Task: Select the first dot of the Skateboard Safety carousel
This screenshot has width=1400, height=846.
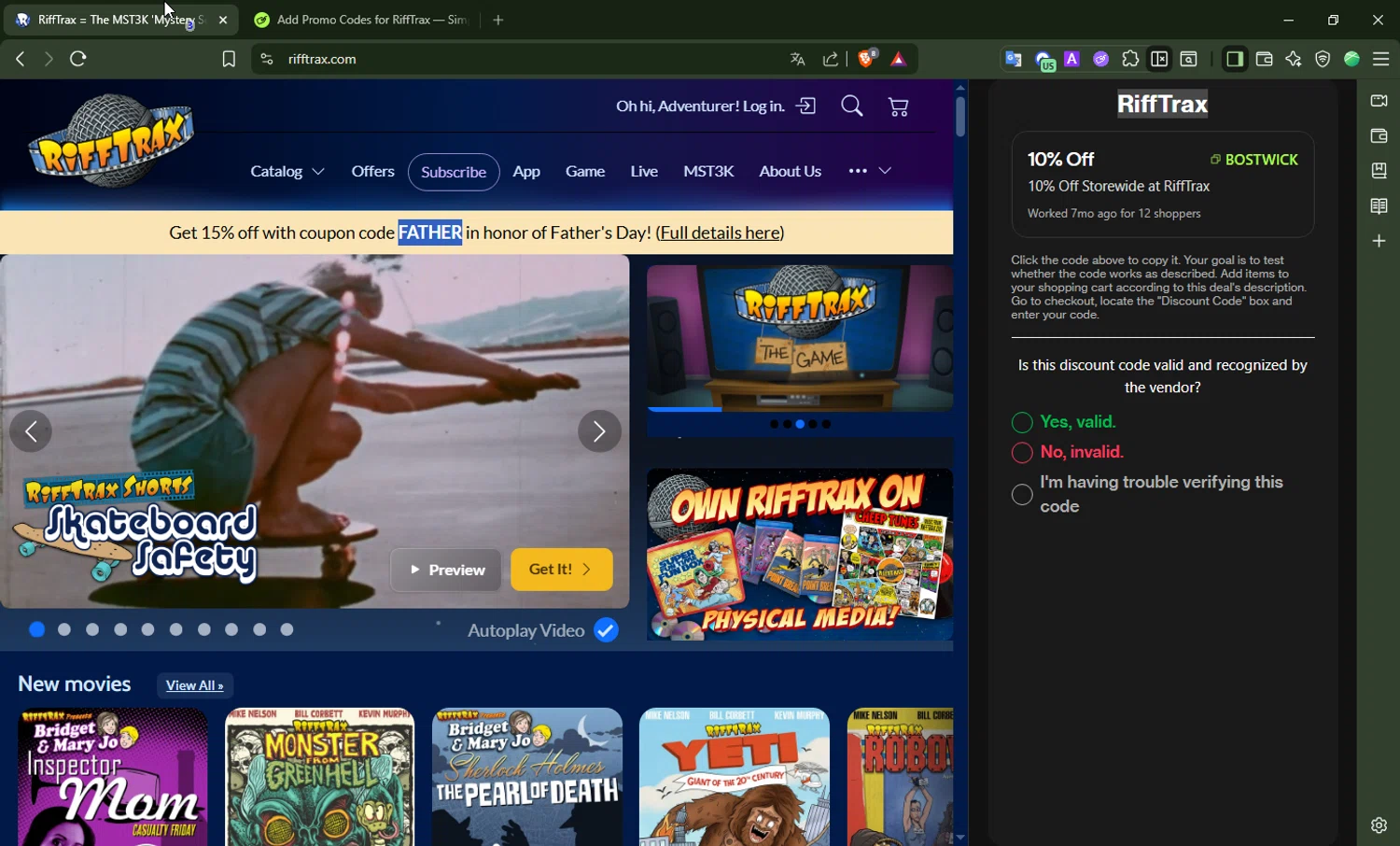Action: point(37,629)
